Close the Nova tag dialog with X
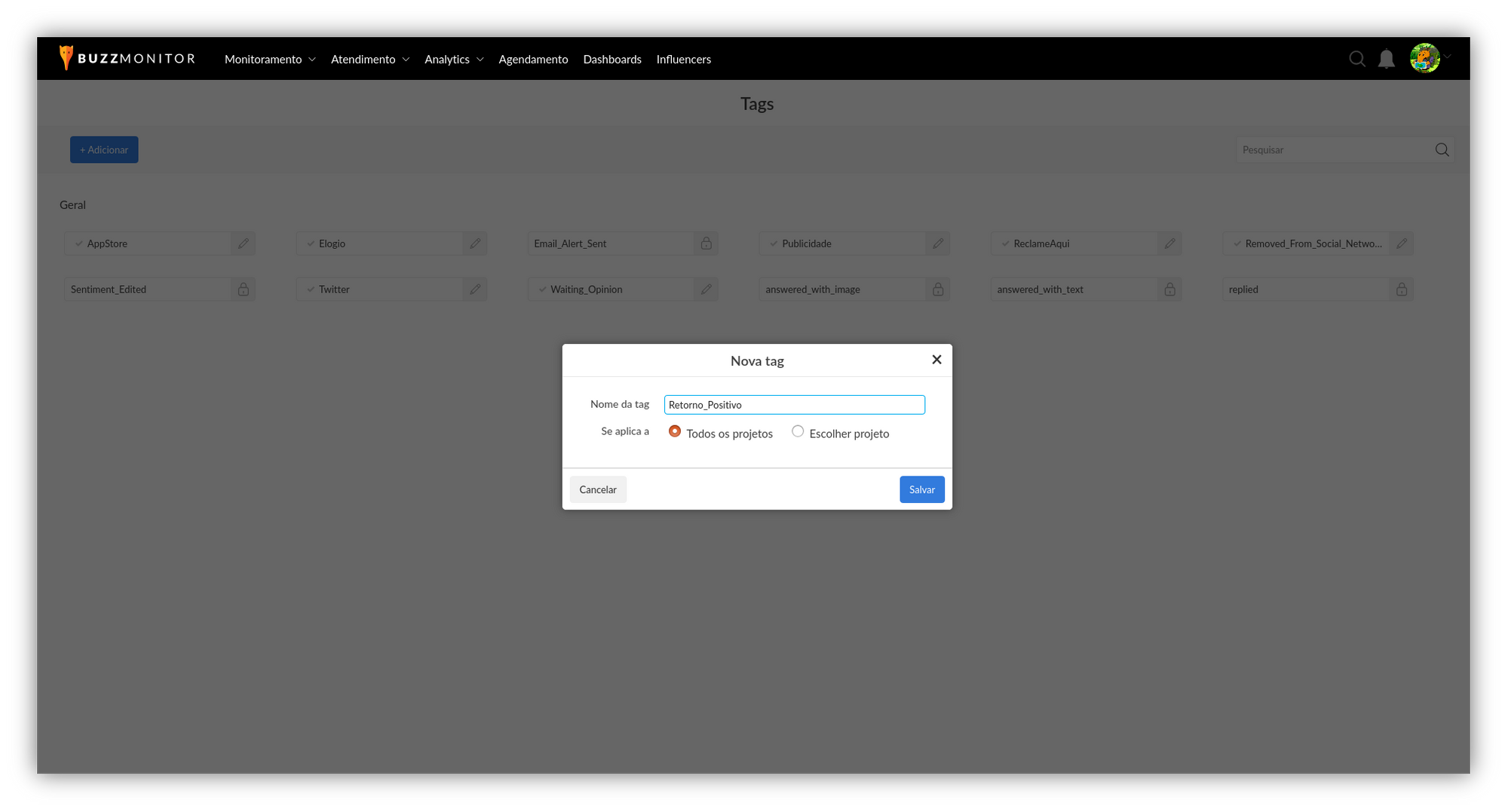Viewport: 1508px width, 812px height. tap(936, 360)
